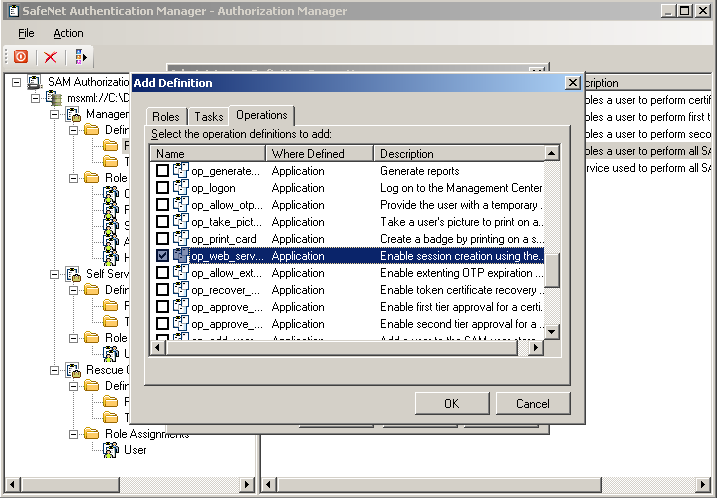This screenshot has height=498, width=717.
Task: Click tree pane horizontal scroll right arrow
Action: [x=247, y=484]
